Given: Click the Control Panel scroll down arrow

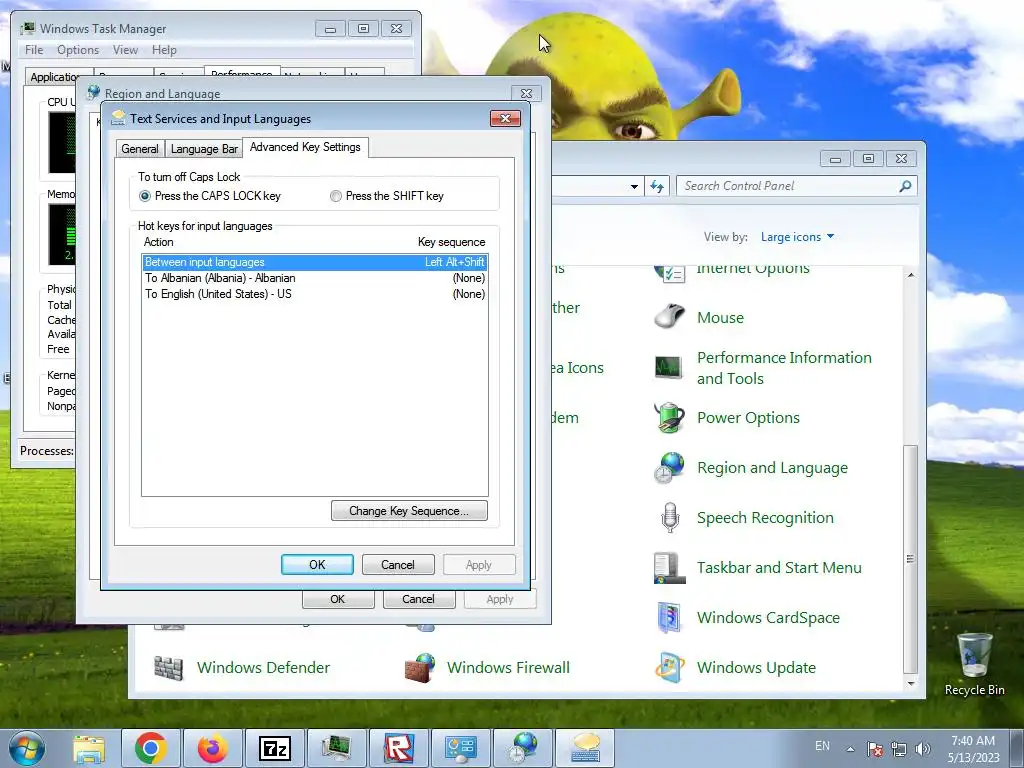Looking at the screenshot, I should (910, 684).
